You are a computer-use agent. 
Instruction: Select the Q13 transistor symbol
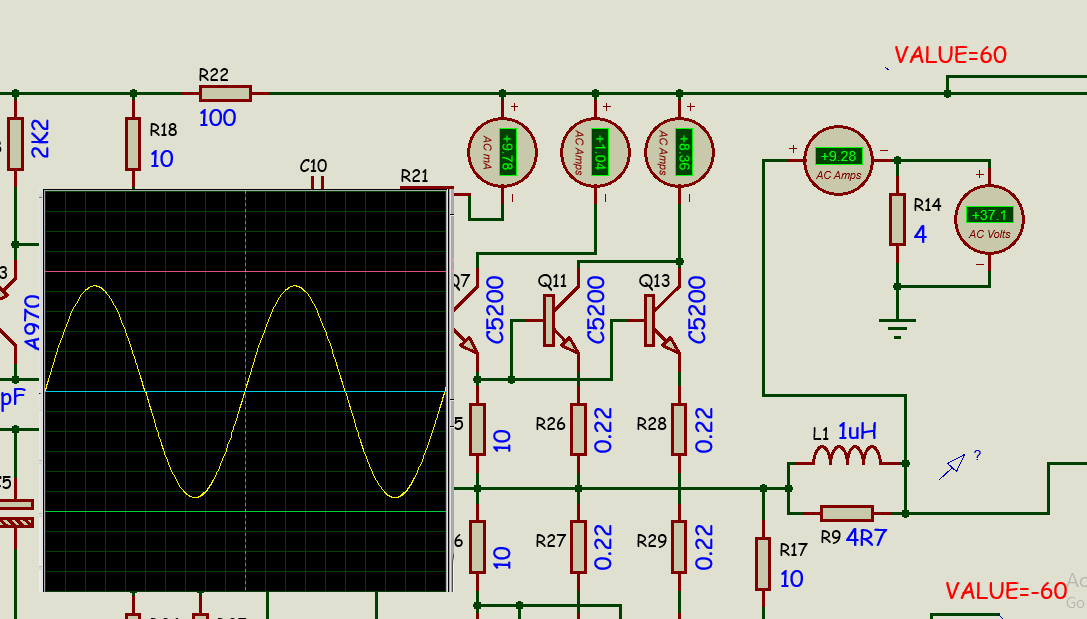point(661,320)
